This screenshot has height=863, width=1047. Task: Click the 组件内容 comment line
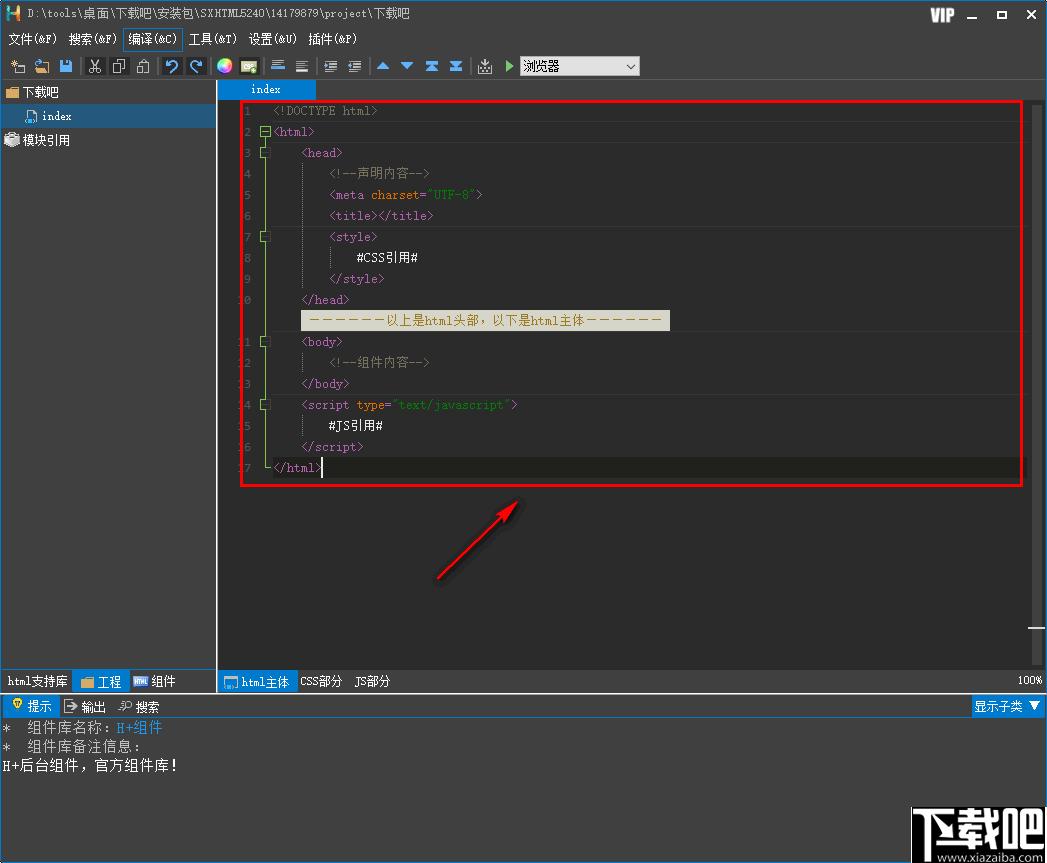(379, 363)
